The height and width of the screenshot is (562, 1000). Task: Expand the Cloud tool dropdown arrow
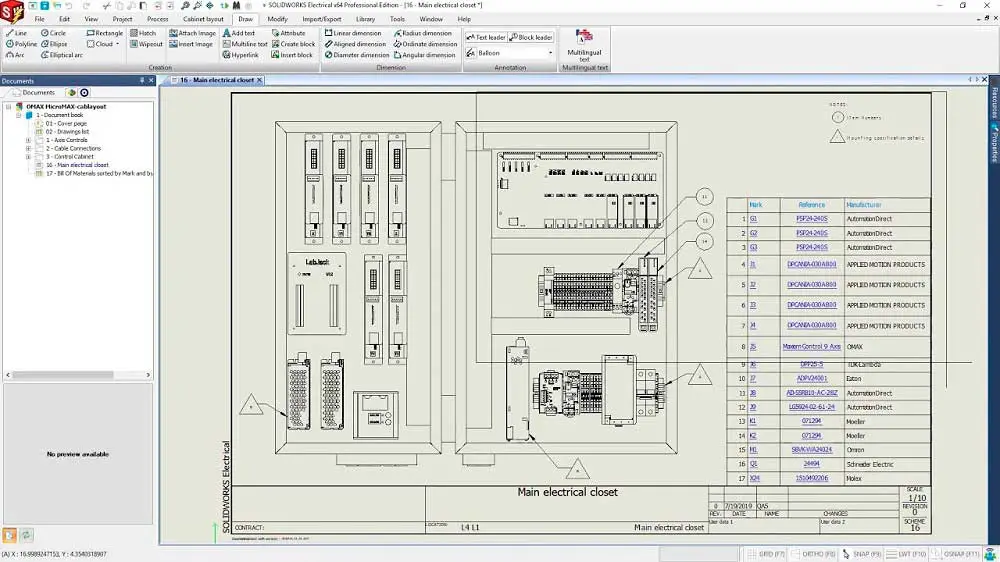tap(117, 44)
